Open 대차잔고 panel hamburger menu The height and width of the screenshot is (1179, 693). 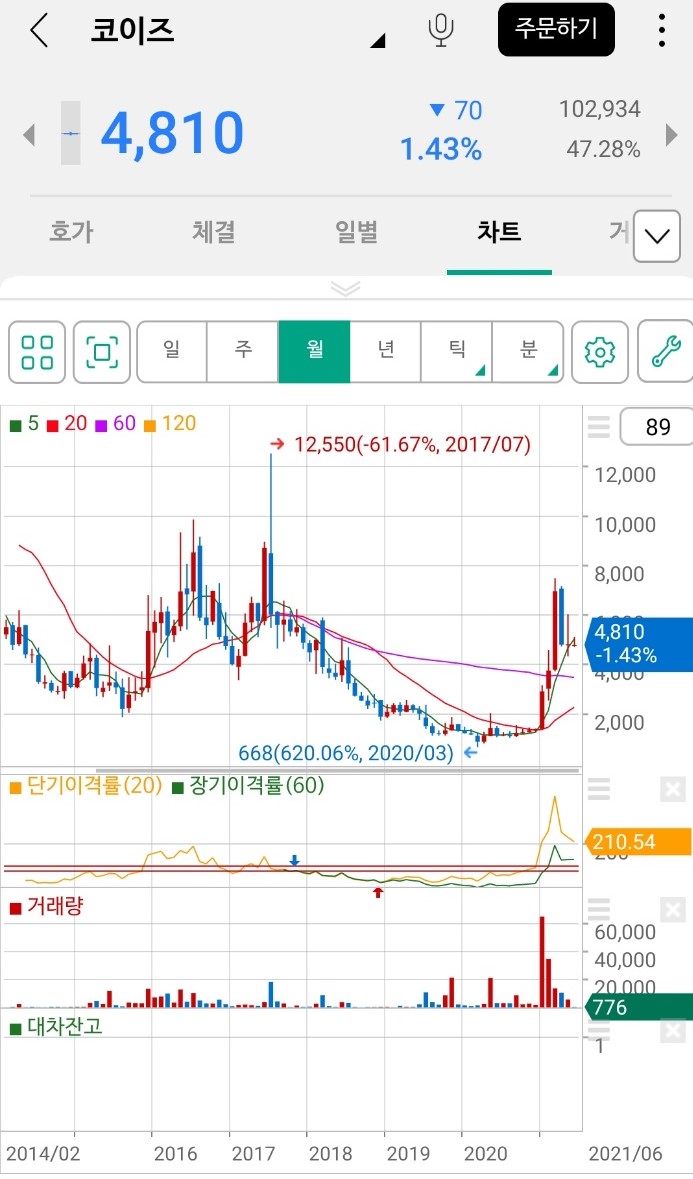598,1030
